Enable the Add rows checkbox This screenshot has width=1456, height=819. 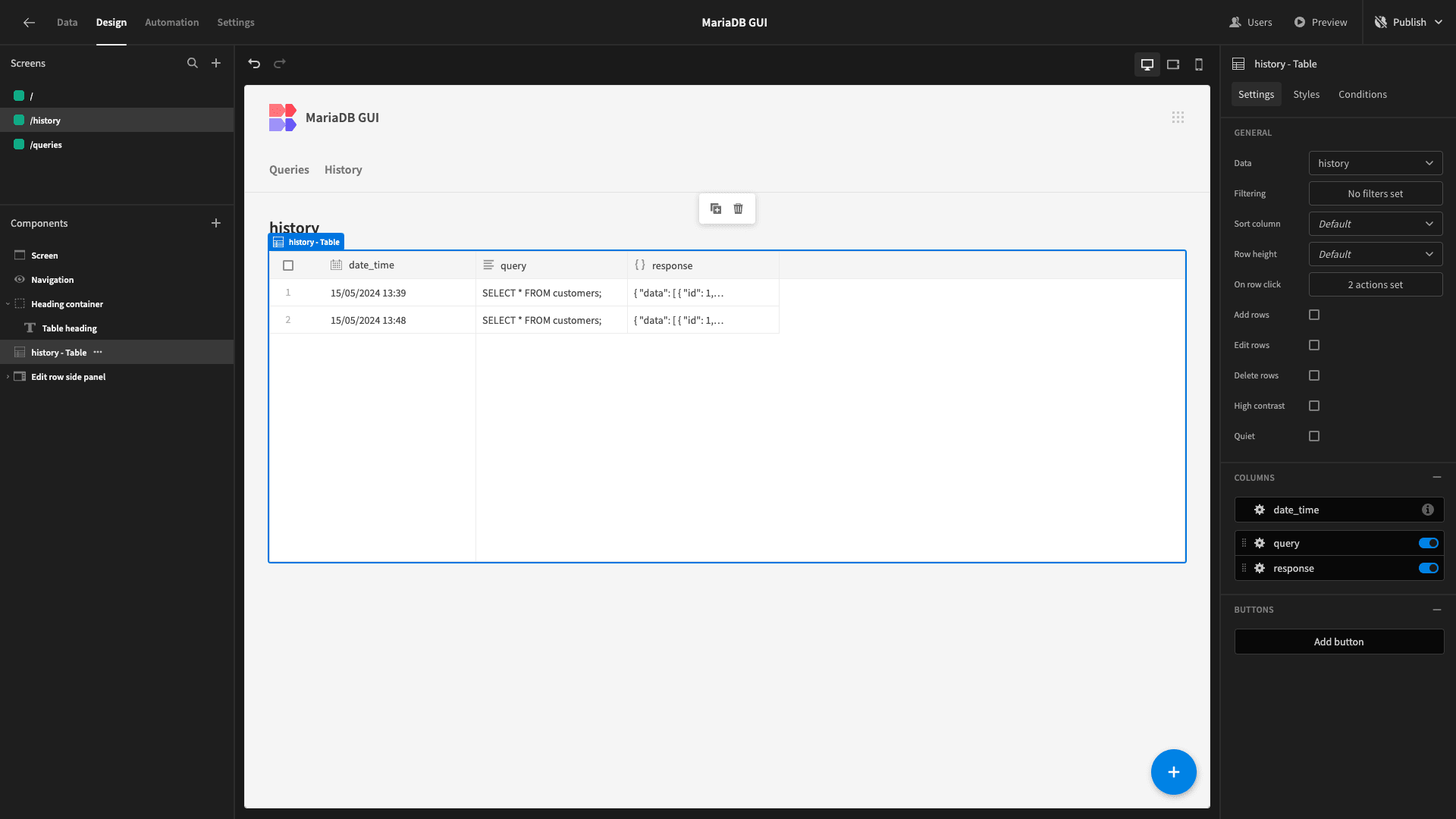click(1314, 315)
